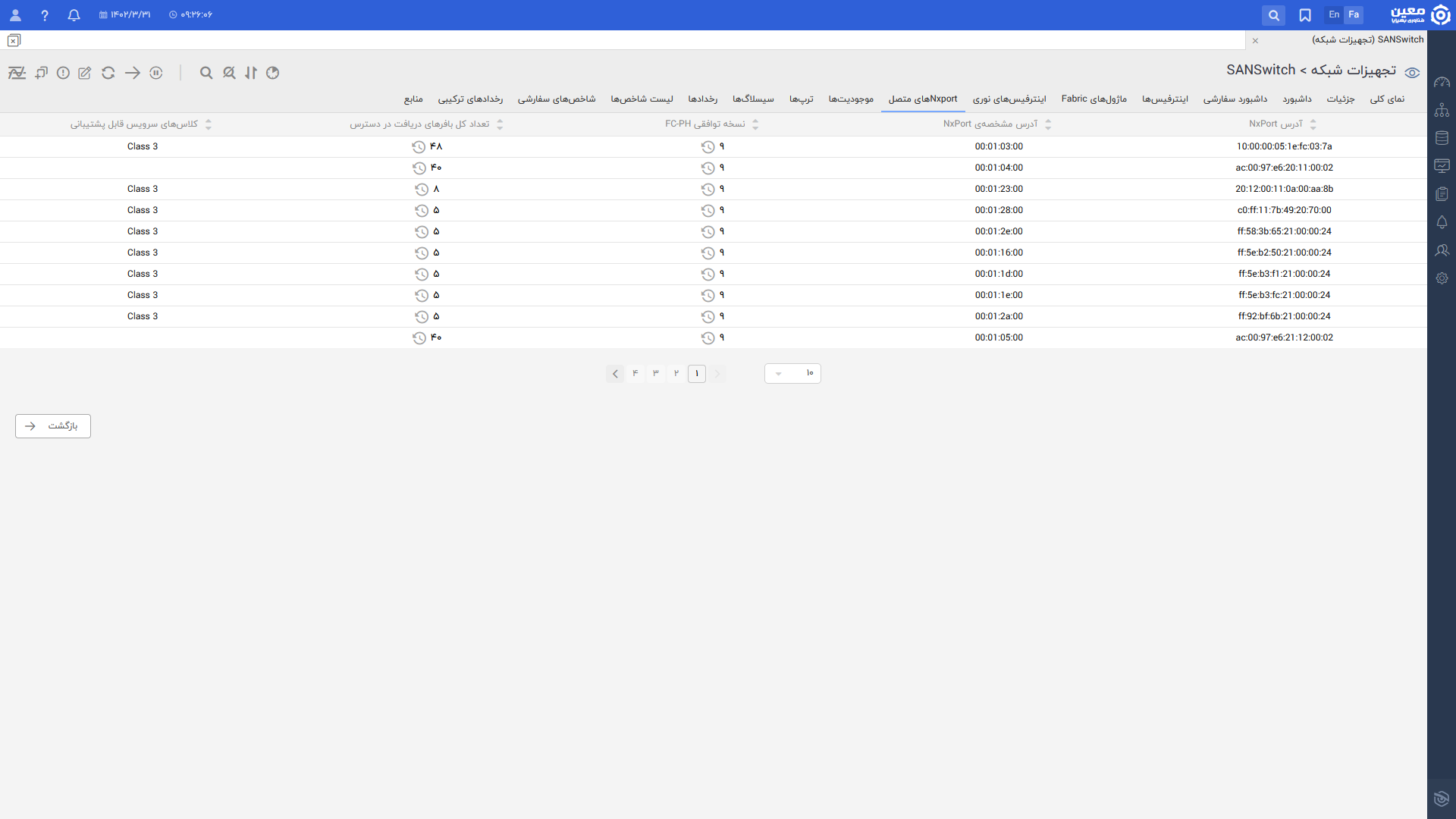Click the magnifier search toolbar icon

click(x=206, y=73)
